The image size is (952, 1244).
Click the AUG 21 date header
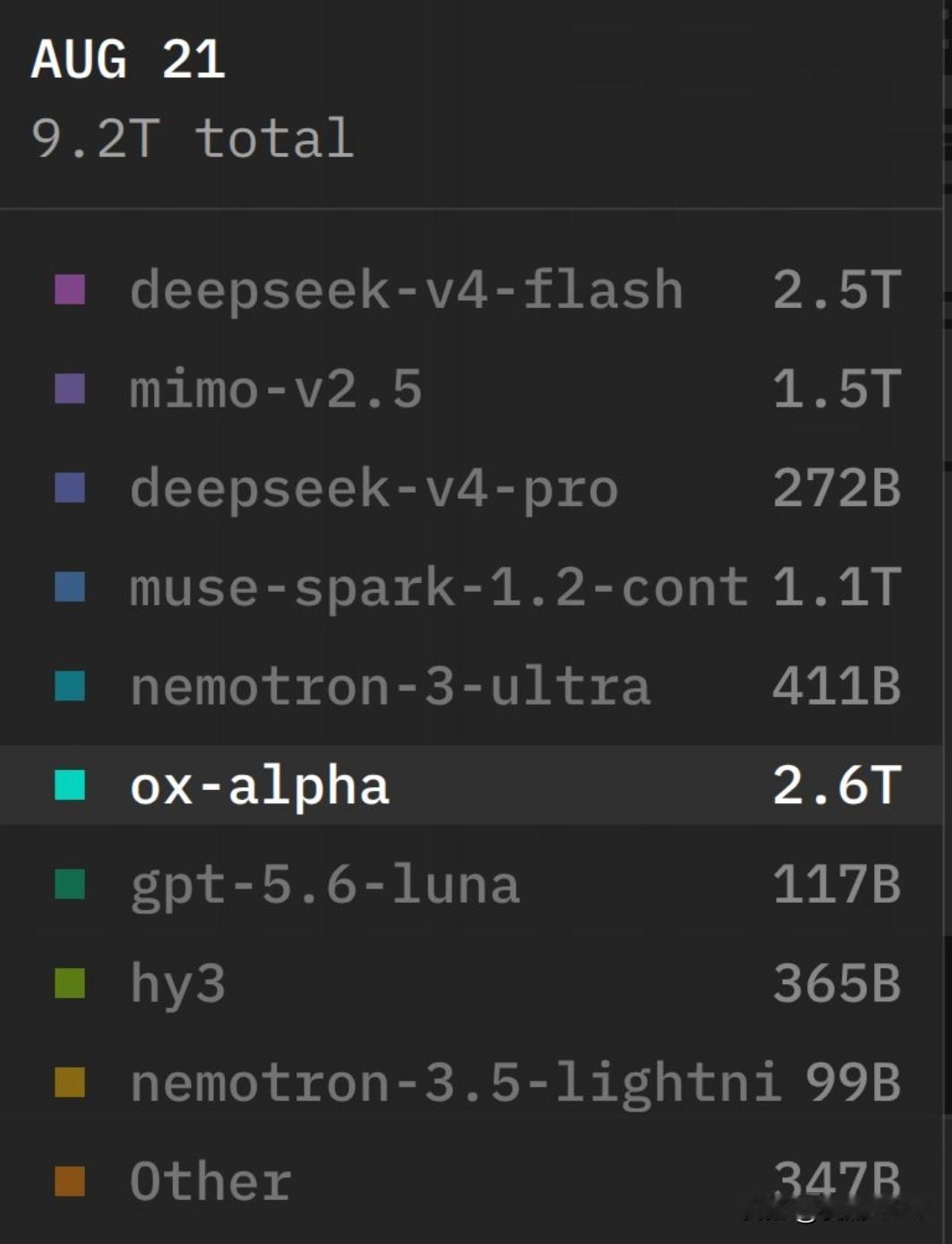click(128, 60)
